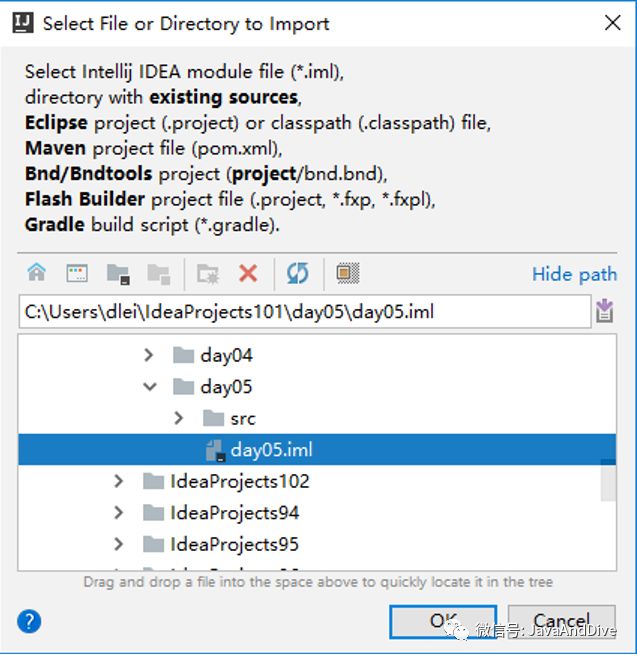
Task: Cancel the import dialog
Action: click(562, 621)
